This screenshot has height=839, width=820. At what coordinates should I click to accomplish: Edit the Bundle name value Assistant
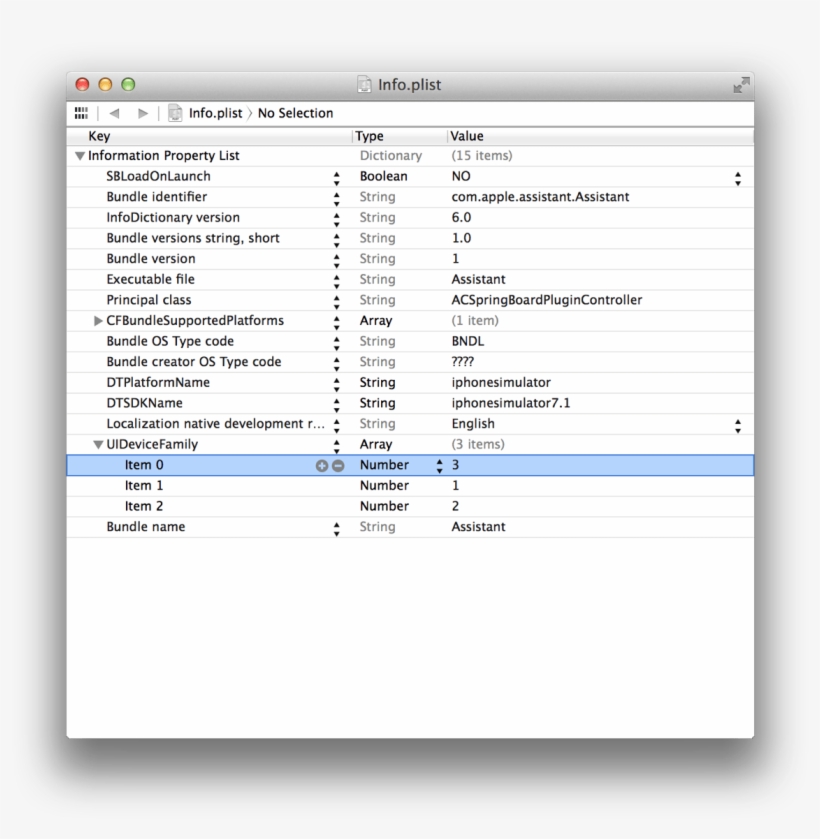point(478,527)
